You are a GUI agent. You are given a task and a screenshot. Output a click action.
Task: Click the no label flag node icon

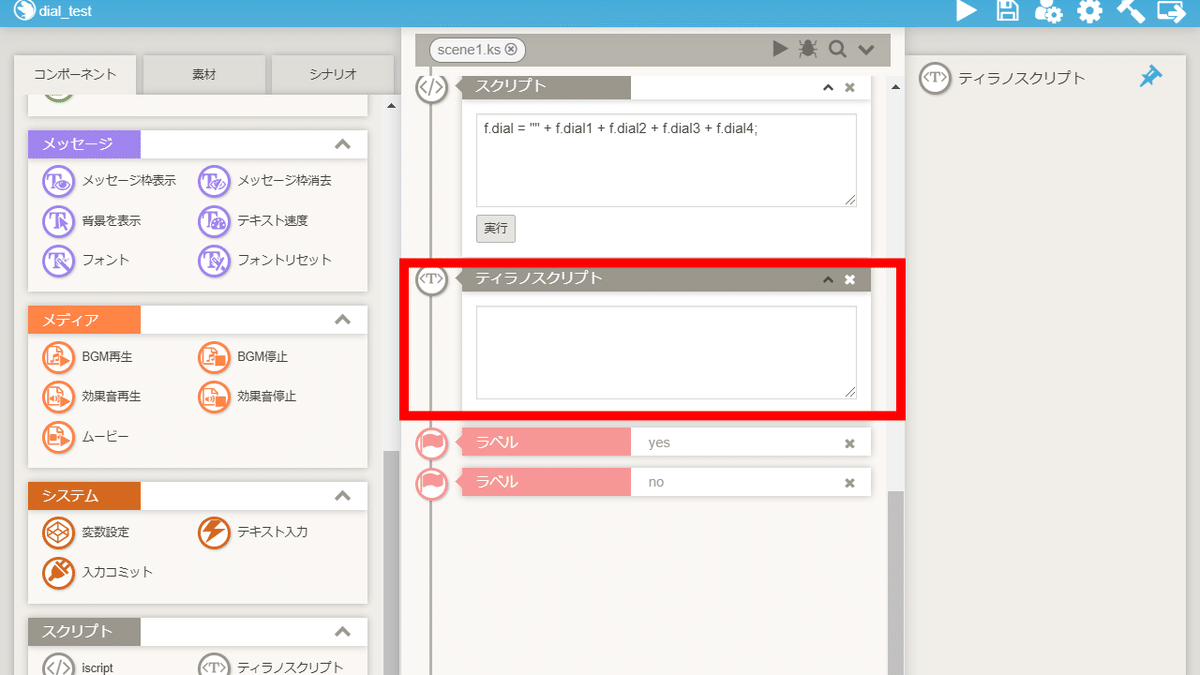[x=431, y=483]
